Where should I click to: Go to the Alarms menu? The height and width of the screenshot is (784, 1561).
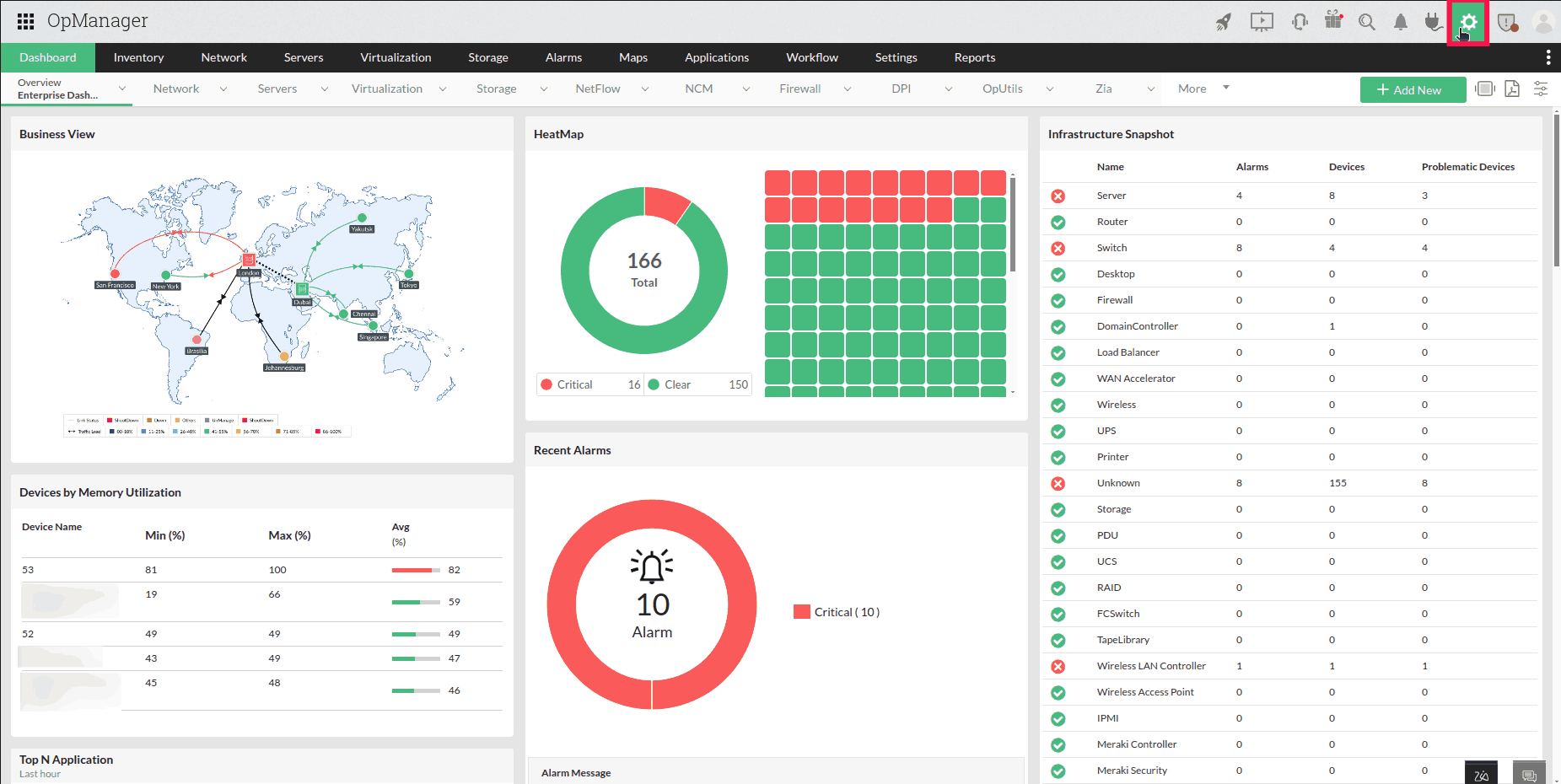[x=563, y=57]
